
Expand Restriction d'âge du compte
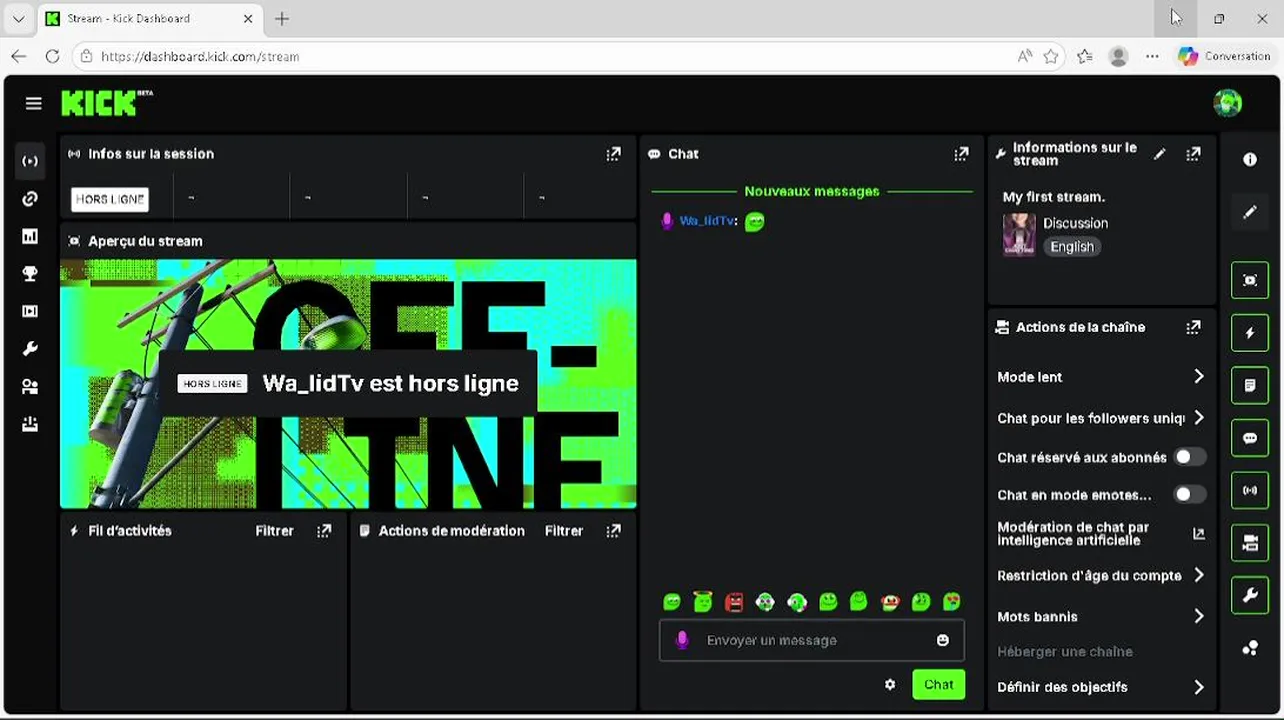pyautogui.click(x=1101, y=575)
